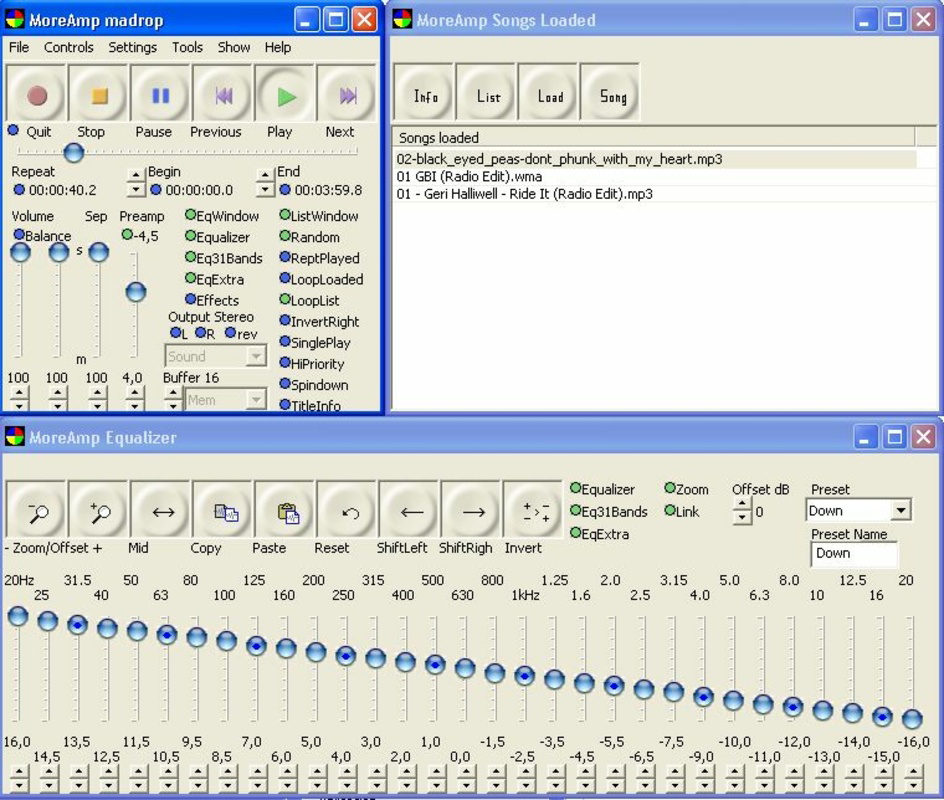Open the Tools menu

point(187,47)
